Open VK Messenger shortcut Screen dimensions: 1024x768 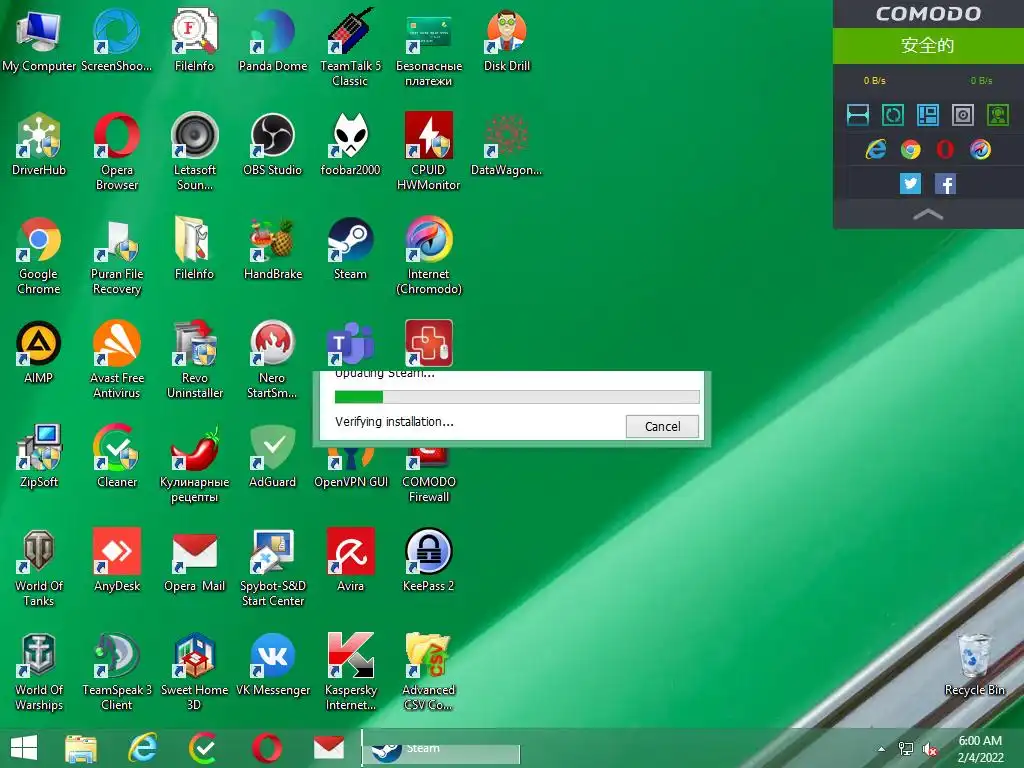(272, 664)
